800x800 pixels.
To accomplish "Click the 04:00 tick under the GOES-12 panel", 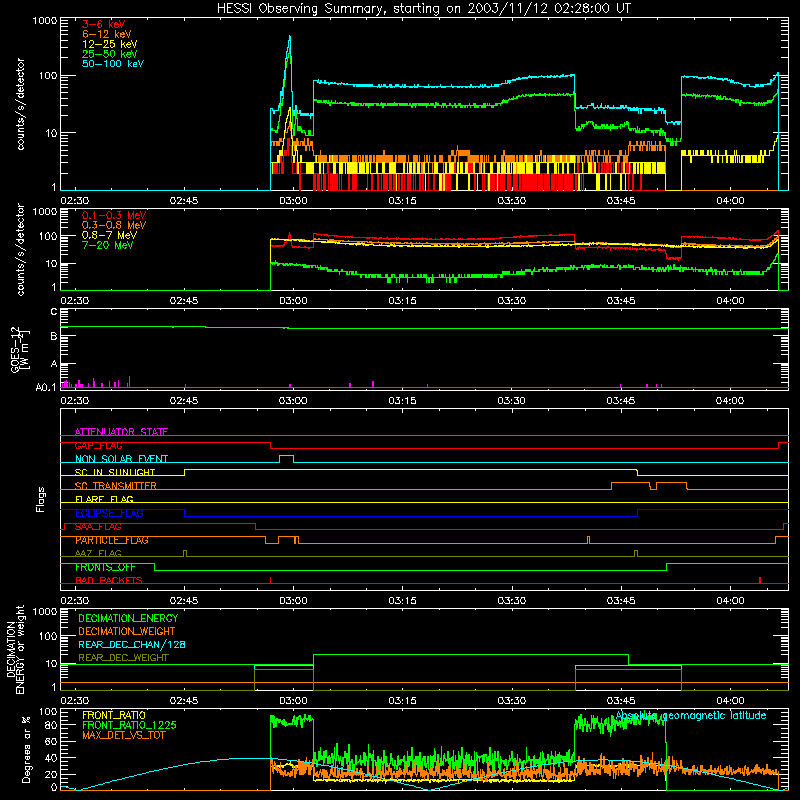I will [730, 401].
